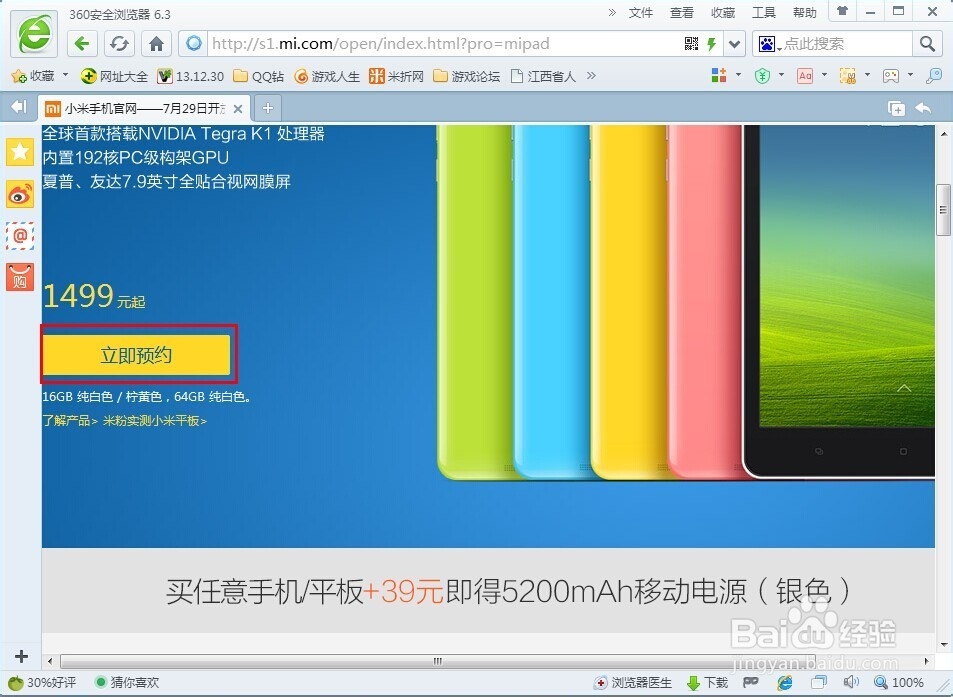Open the 江西省人 bookmark
Image resolution: width=953 pixels, height=697 pixels.
click(543, 76)
